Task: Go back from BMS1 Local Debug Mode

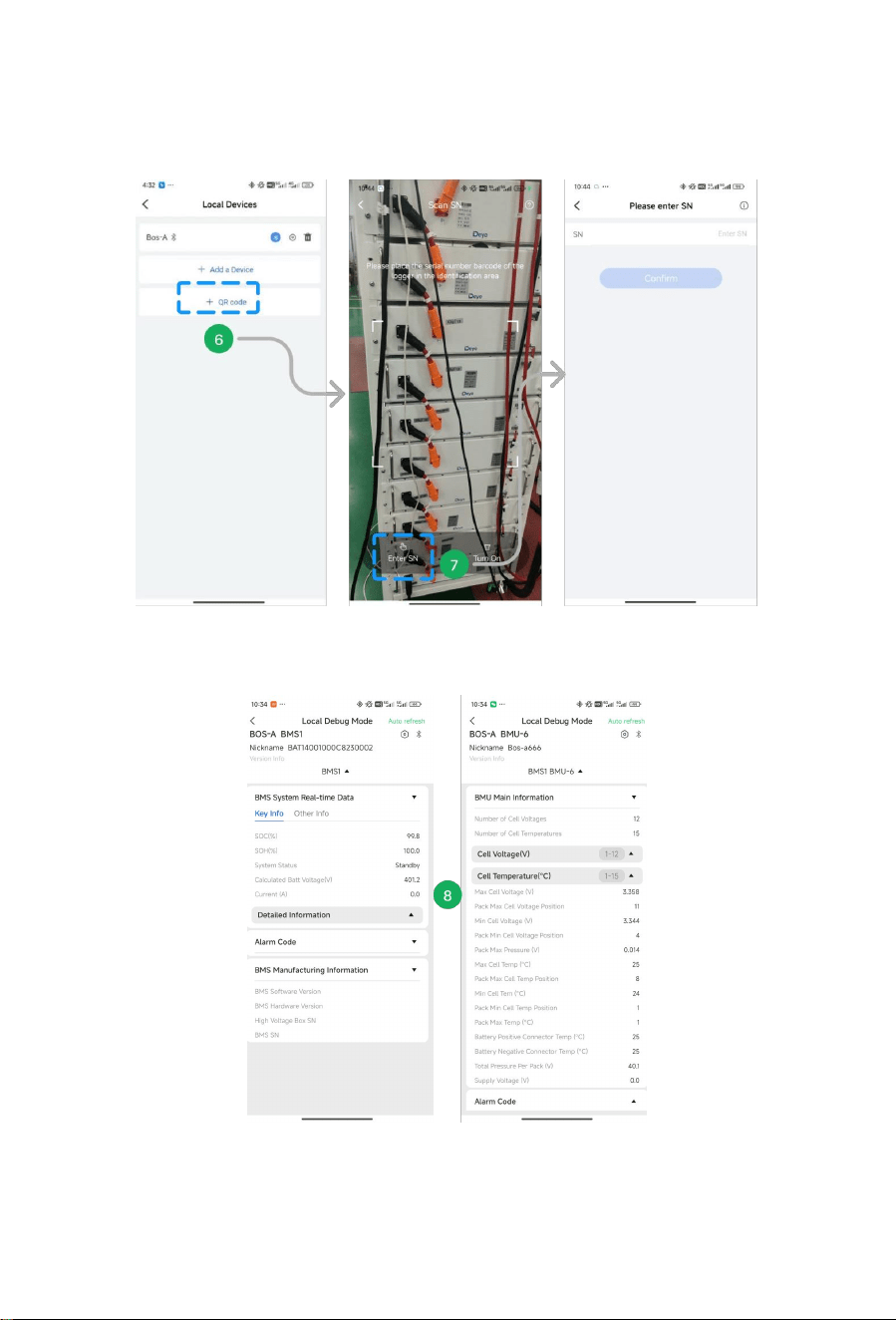Action: [x=253, y=721]
